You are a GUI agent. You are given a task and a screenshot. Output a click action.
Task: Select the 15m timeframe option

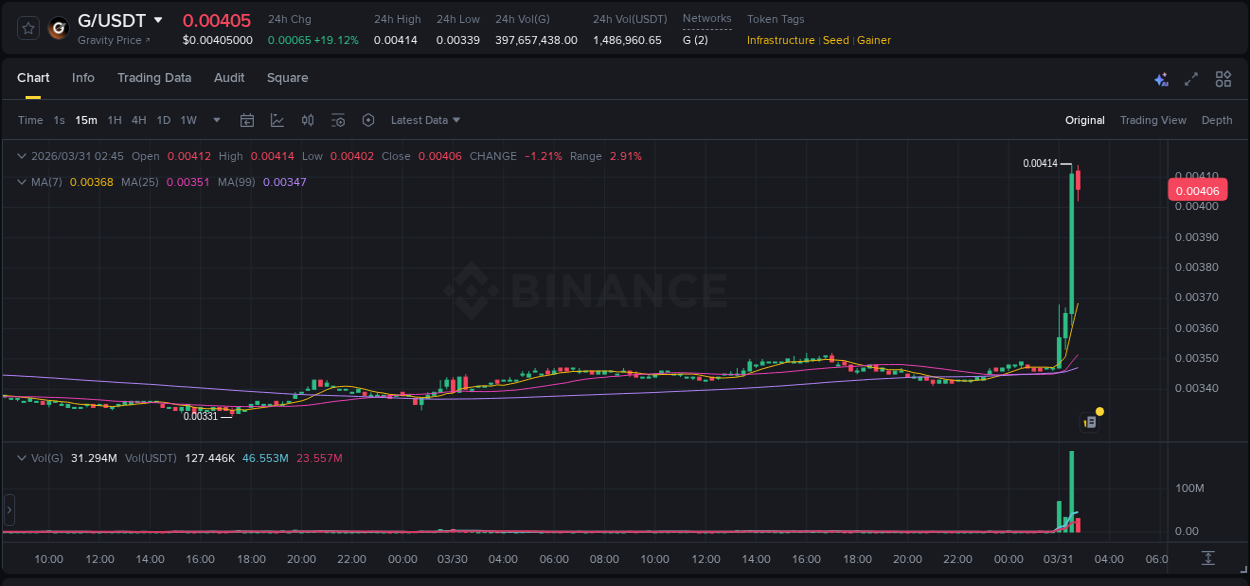click(86, 120)
